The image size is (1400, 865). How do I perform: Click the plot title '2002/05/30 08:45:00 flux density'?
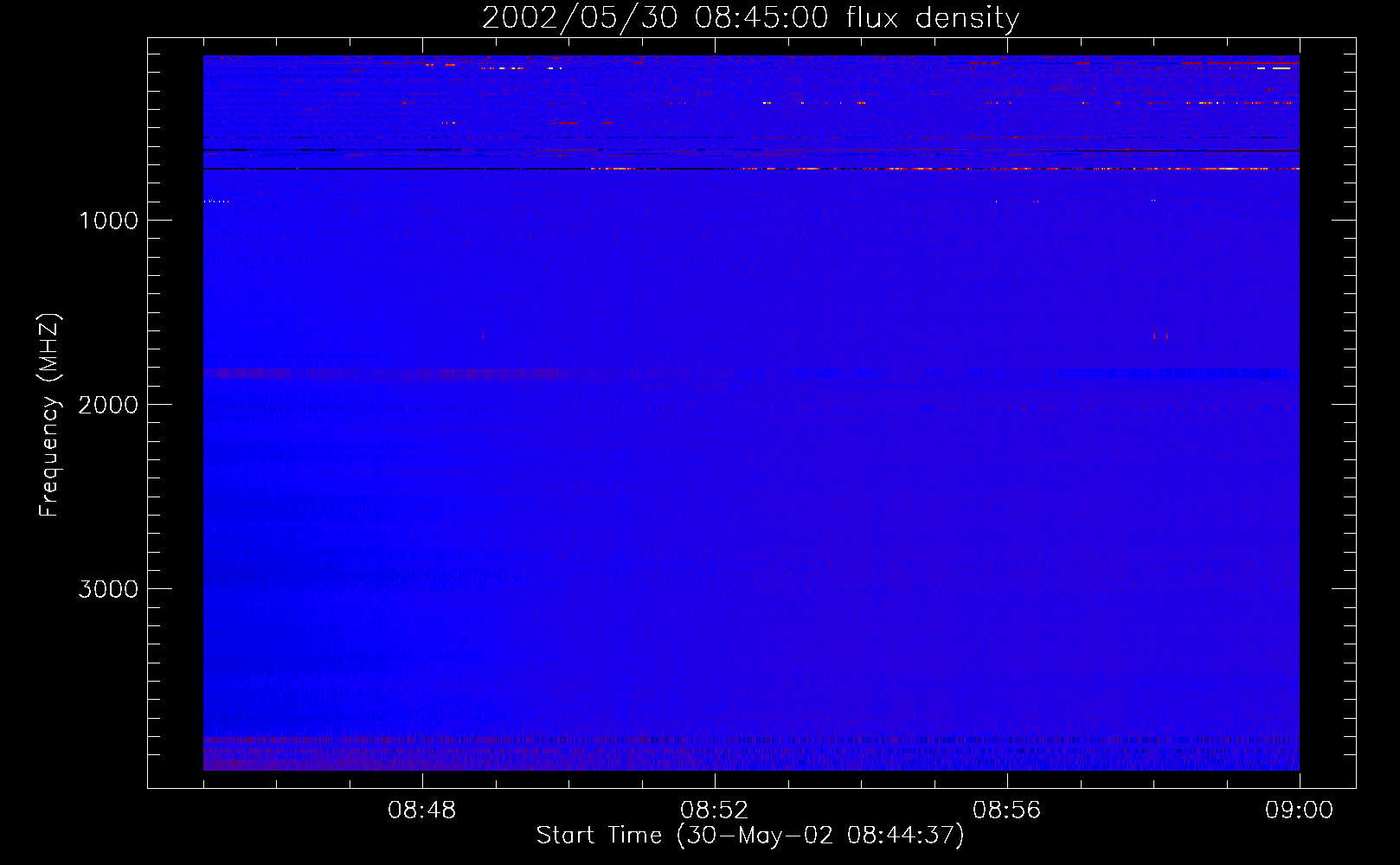pos(750,18)
